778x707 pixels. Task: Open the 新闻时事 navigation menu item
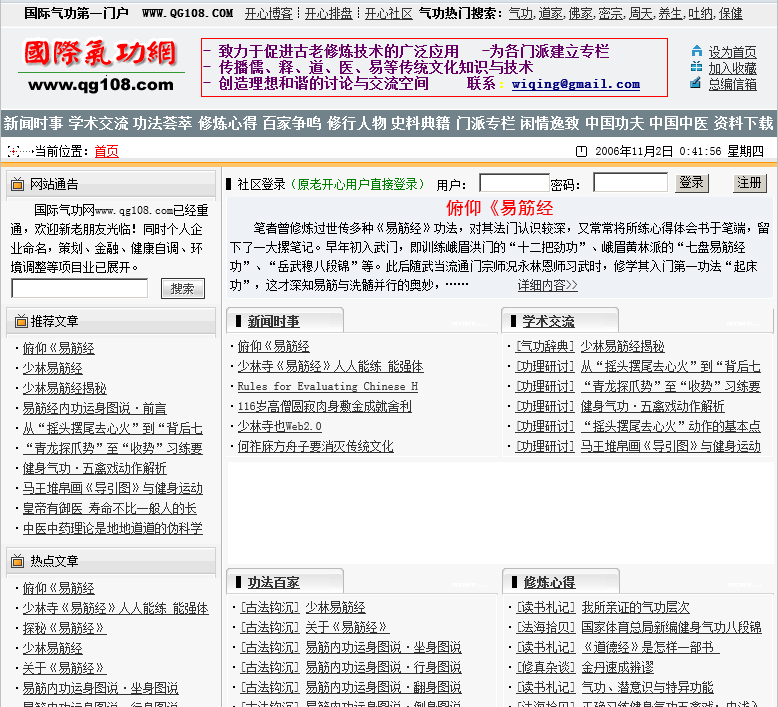(33, 124)
